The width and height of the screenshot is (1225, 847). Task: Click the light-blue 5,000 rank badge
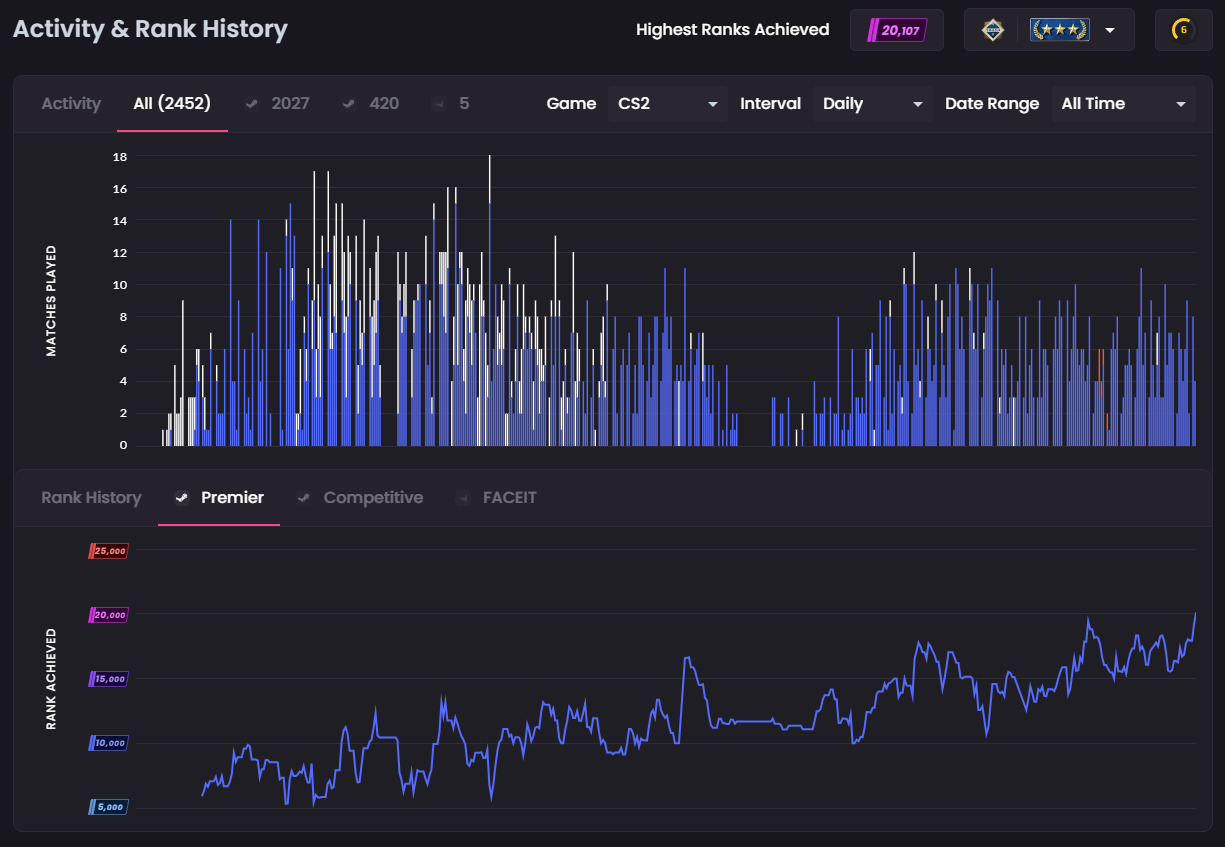pos(108,807)
